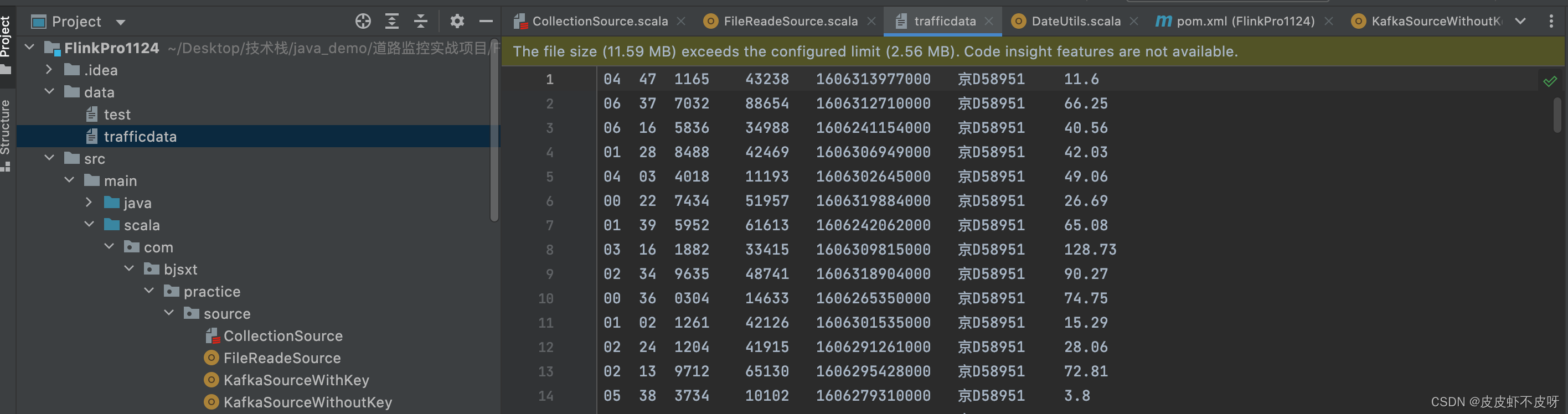This screenshot has width=1568, height=414.
Task: Click value 128.73 on line 8
Action: coord(1090,250)
